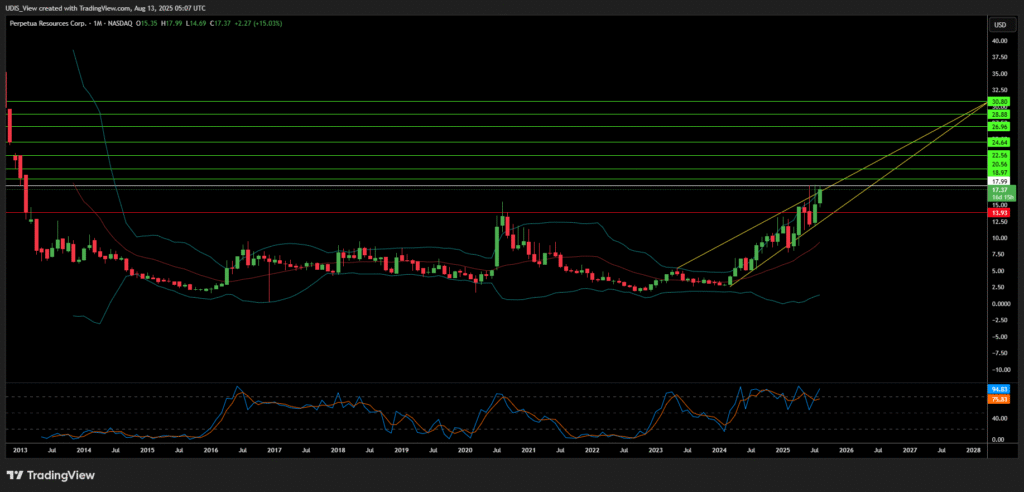Click the 2013 label on time axis
Screen dimensions: 1024x492
20,452
